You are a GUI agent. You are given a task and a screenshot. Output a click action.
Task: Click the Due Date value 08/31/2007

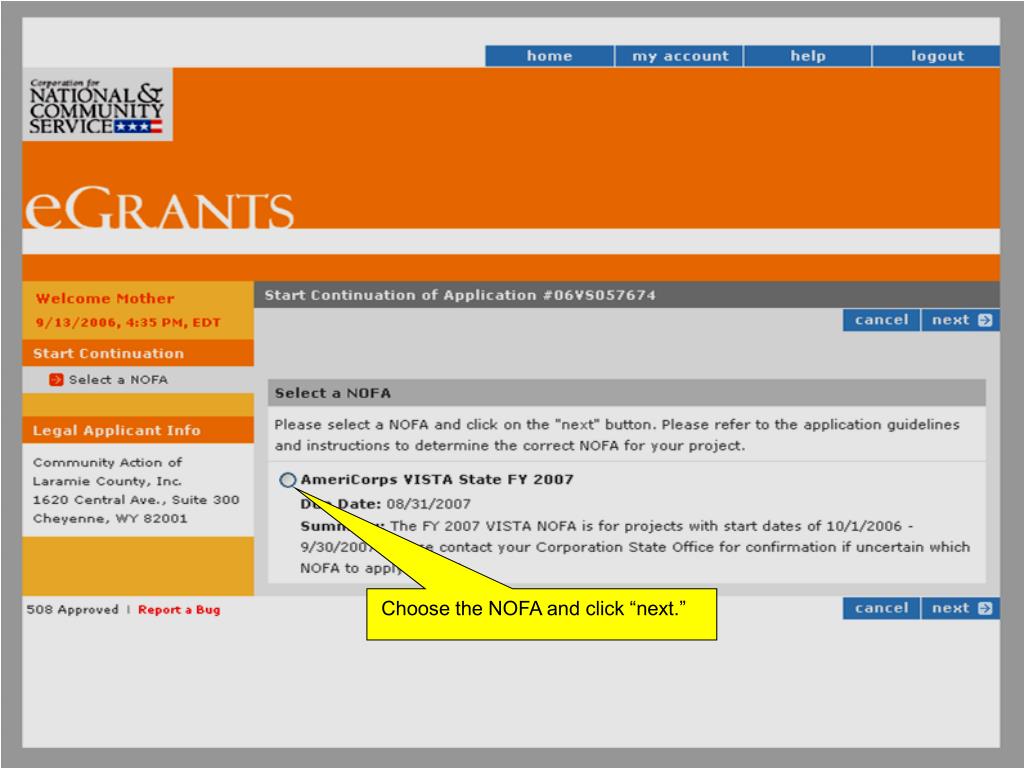(428, 504)
